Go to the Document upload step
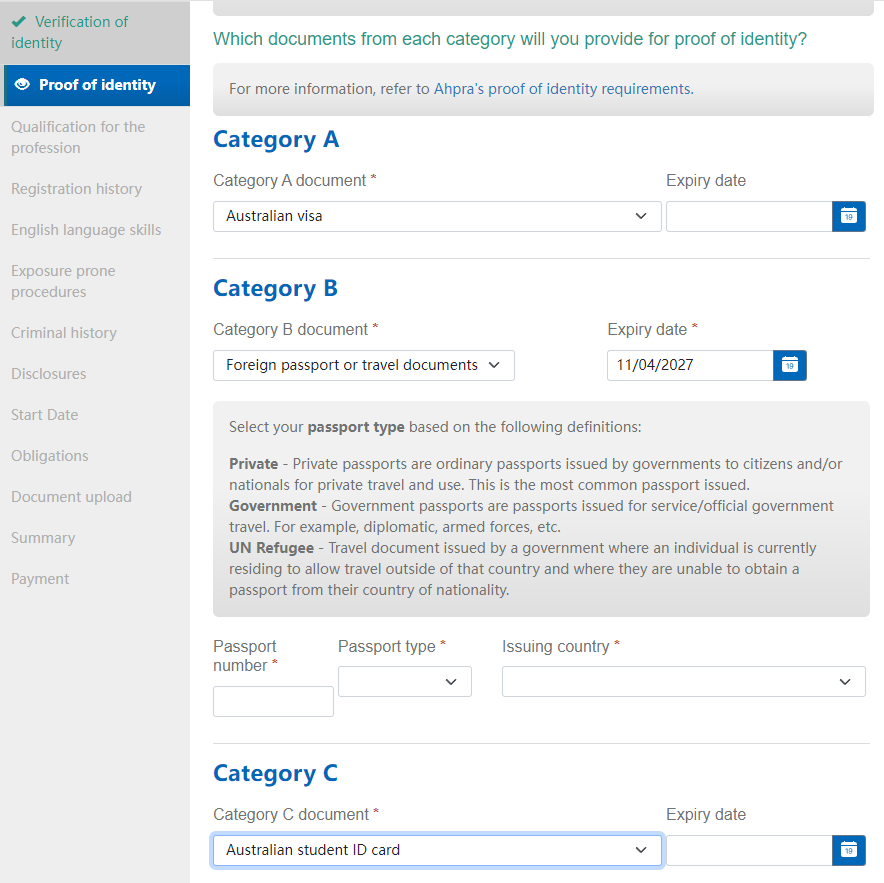The height and width of the screenshot is (883, 884). click(x=71, y=497)
